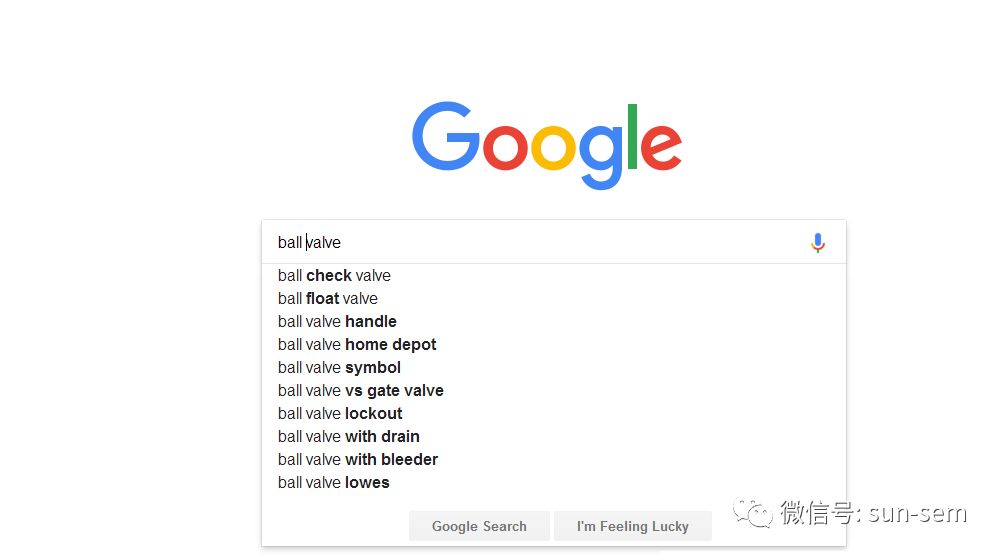
Task: Choose the "ball float valve" suggestion
Action: [x=328, y=298]
